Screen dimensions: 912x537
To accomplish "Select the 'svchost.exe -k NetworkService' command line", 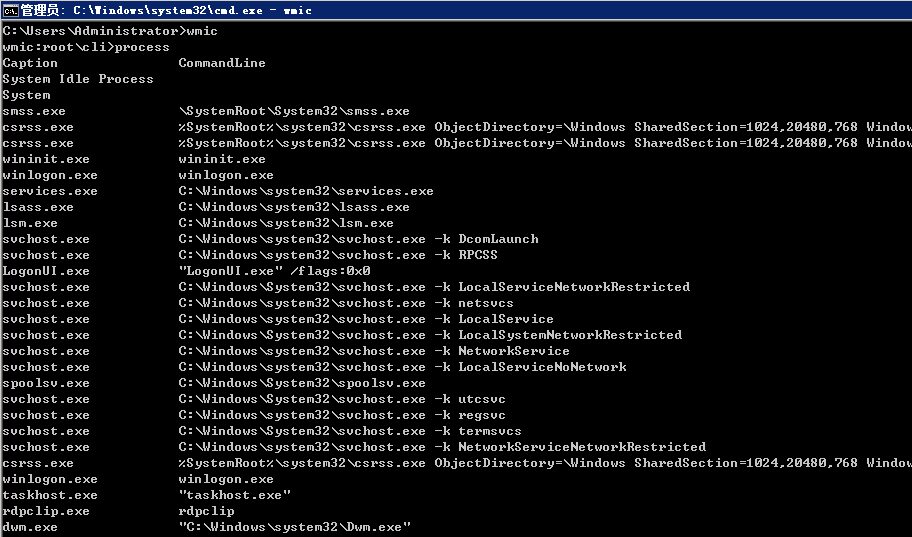I will point(374,351).
